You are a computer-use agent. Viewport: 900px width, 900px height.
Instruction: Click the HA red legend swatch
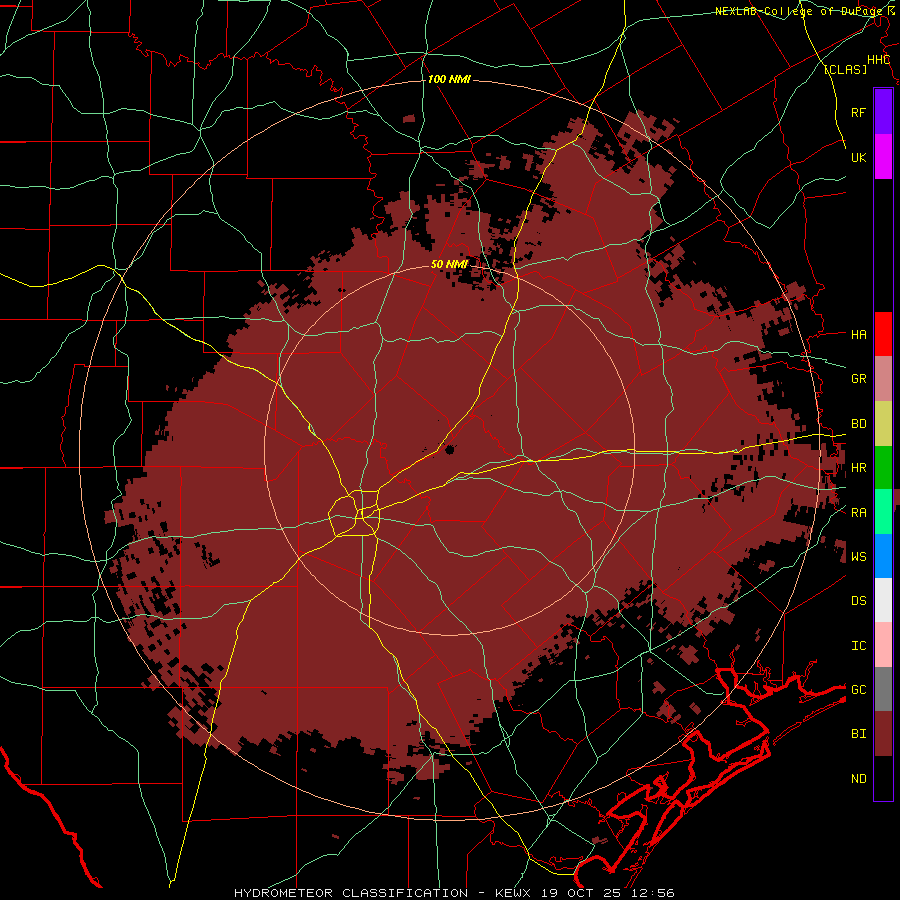point(883,334)
